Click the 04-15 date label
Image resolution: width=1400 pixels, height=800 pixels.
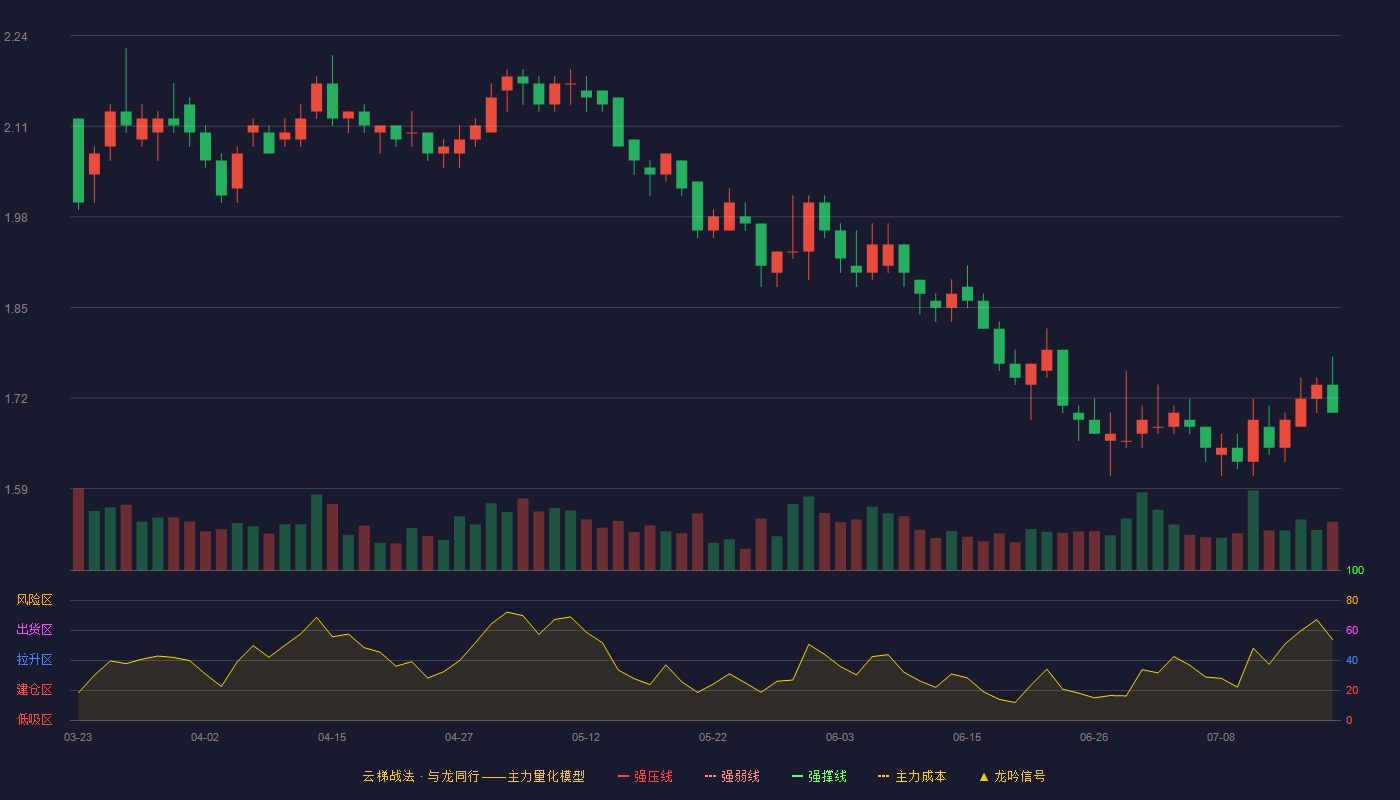click(x=332, y=737)
